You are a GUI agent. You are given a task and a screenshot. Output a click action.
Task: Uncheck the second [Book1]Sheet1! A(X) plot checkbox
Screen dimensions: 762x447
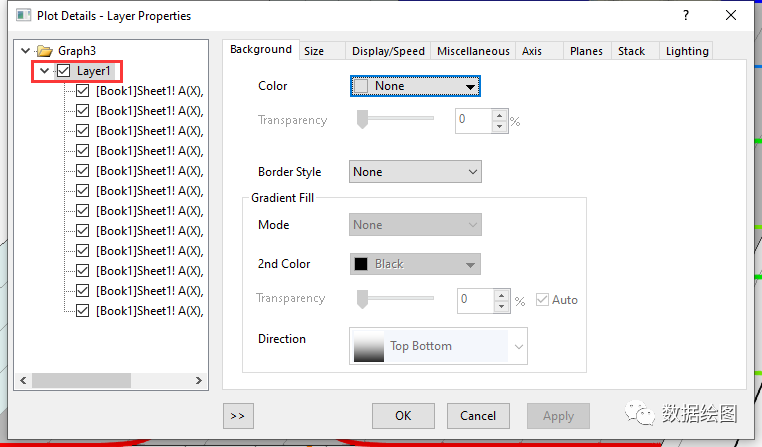[83, 111]
